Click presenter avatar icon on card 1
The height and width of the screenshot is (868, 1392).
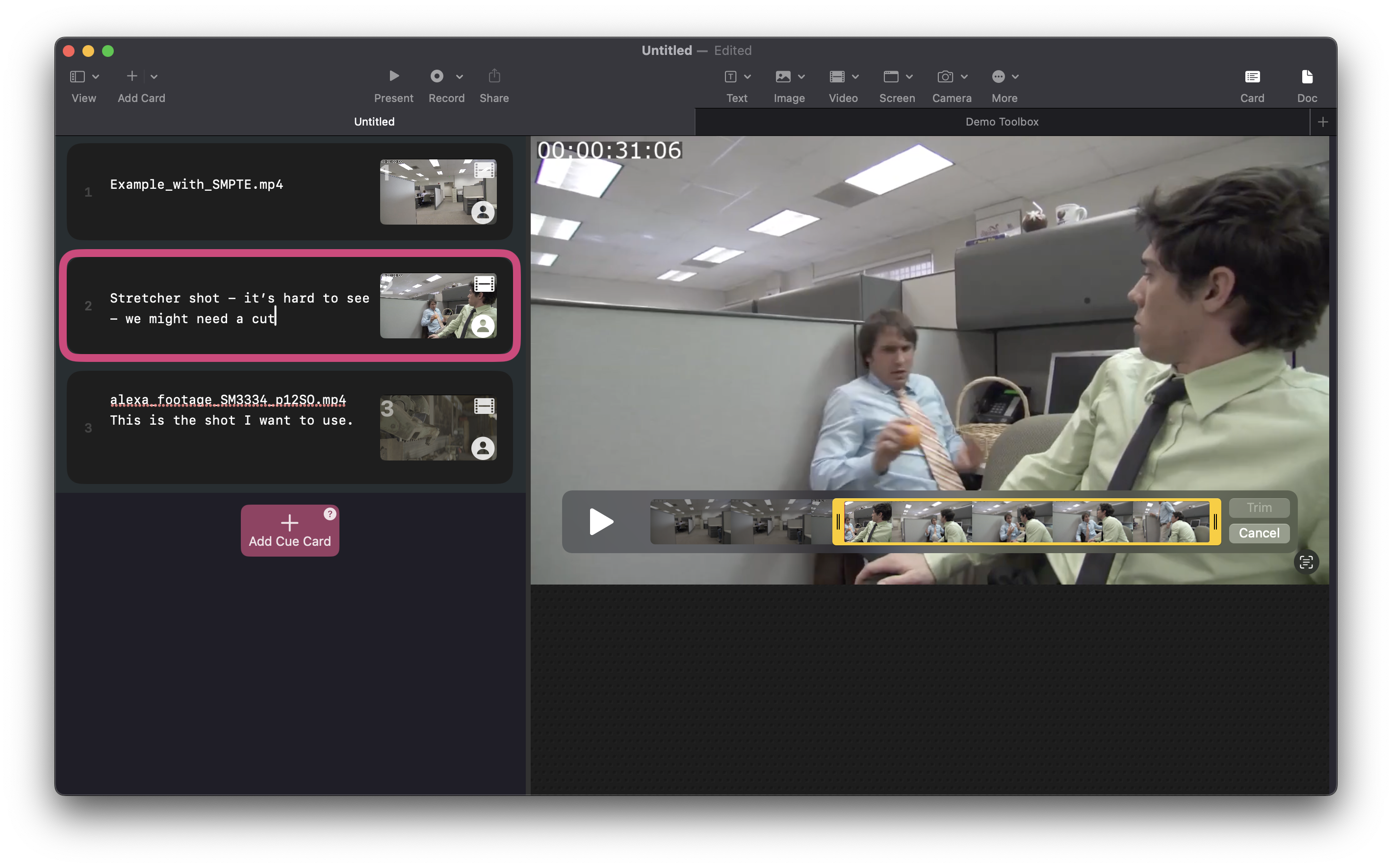tap(483, 212)
